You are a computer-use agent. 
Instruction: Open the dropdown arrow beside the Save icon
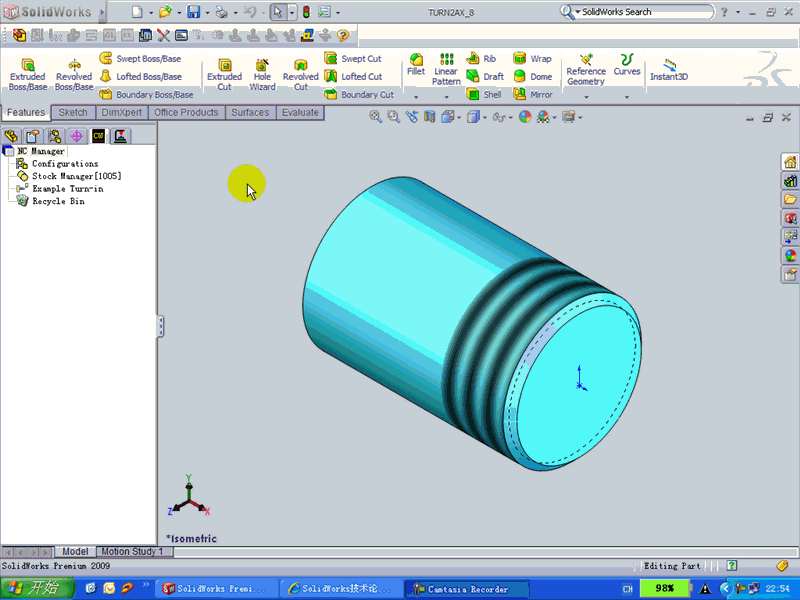(207, 13)
